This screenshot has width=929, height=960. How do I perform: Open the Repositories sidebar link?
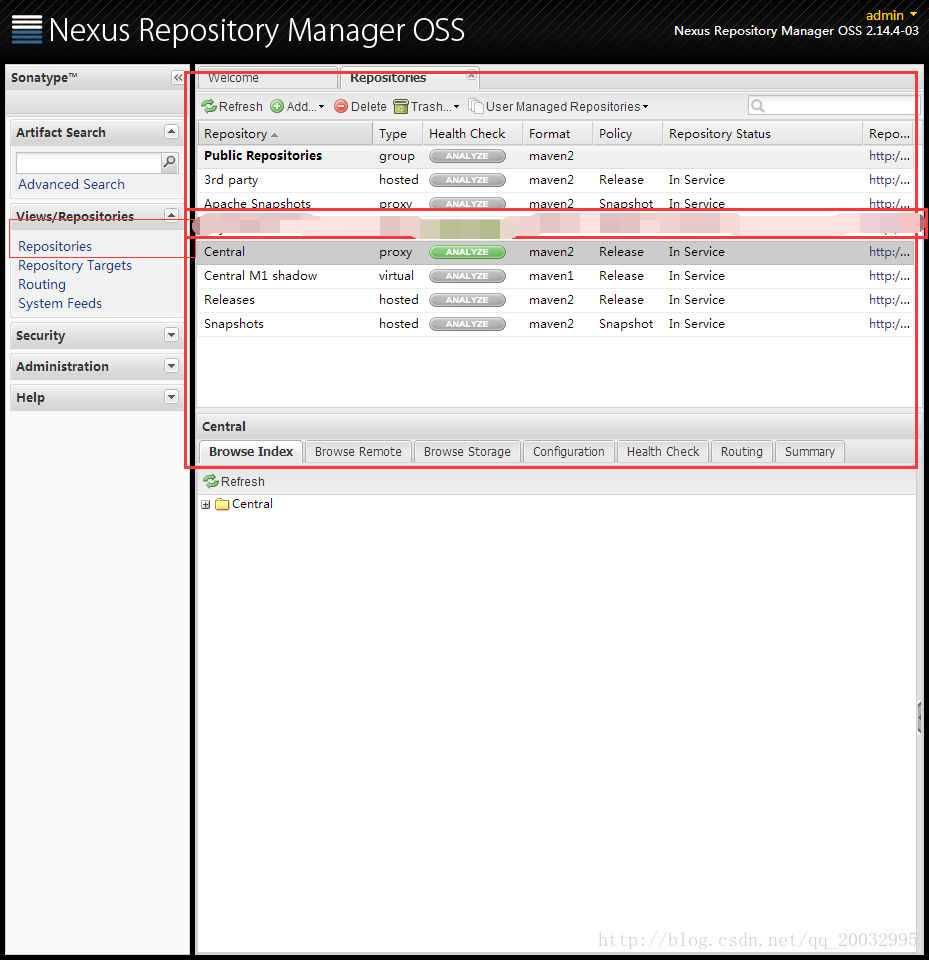[55, 246]
